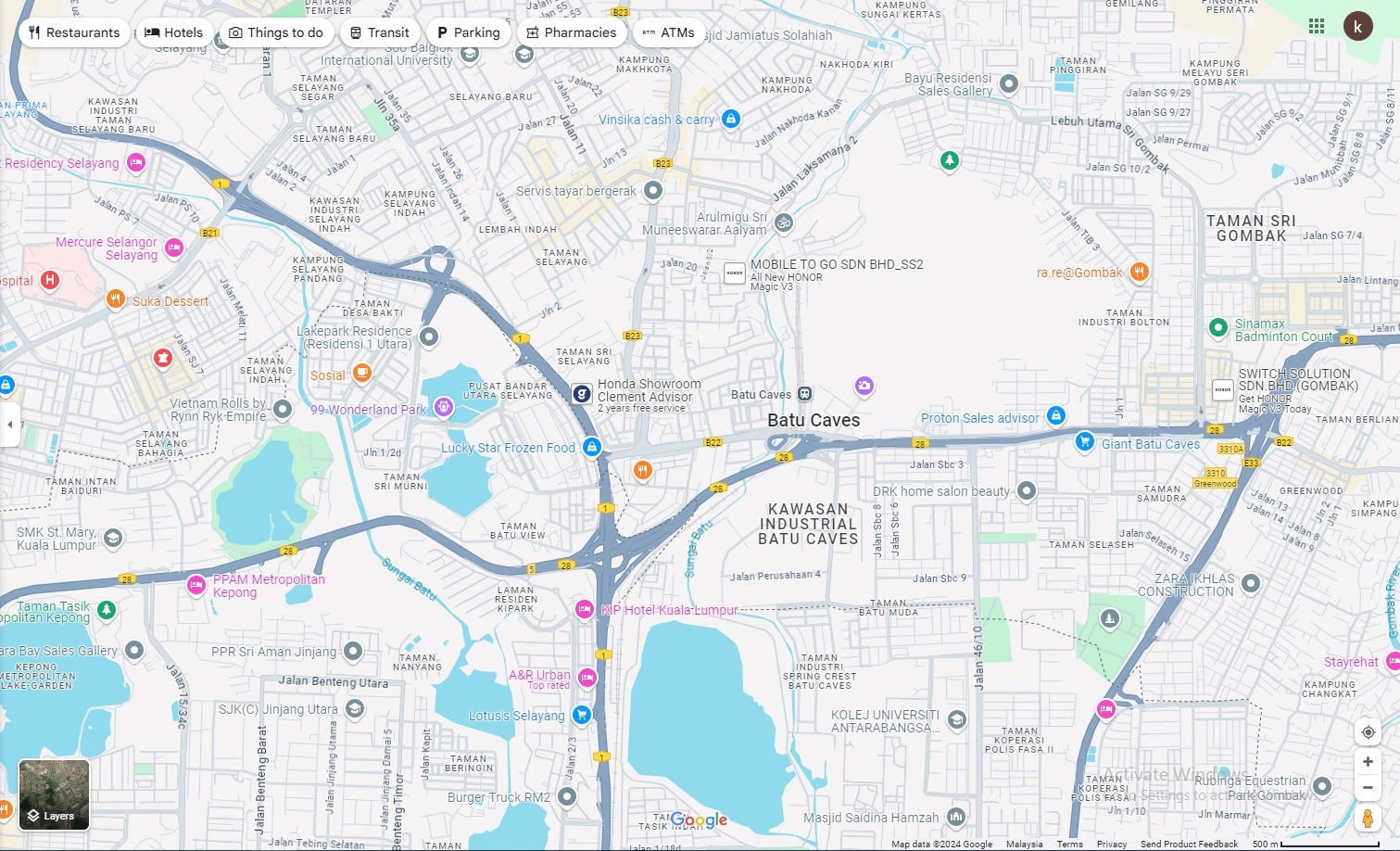Open SWITCH SOLUTION SDN BHD marker
Image resolution: width=1400 pixels, height=851 pixels.
[x=1223, y=390]
